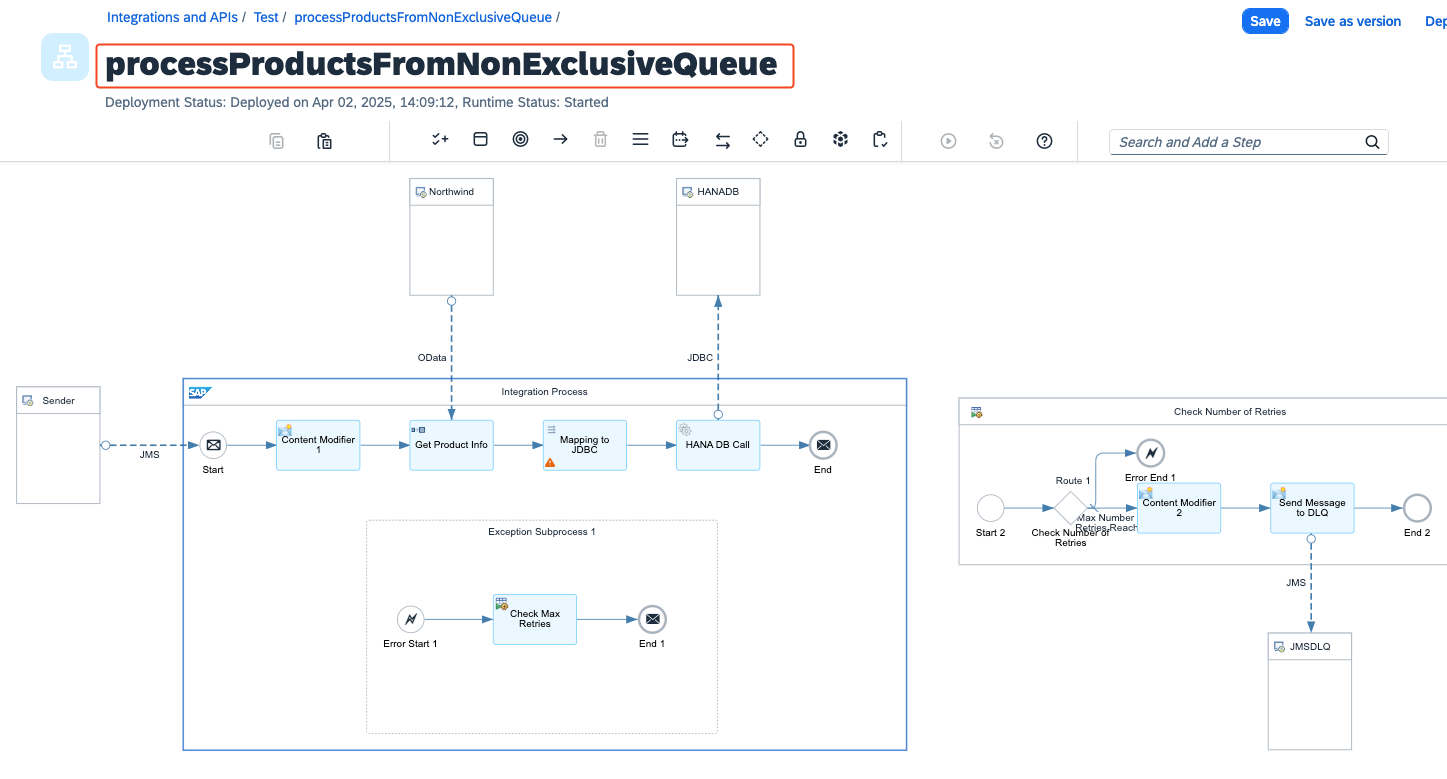The image size is (1447, 779).
Task: Select the Error Start 1 event
Action: click(410, 619)
